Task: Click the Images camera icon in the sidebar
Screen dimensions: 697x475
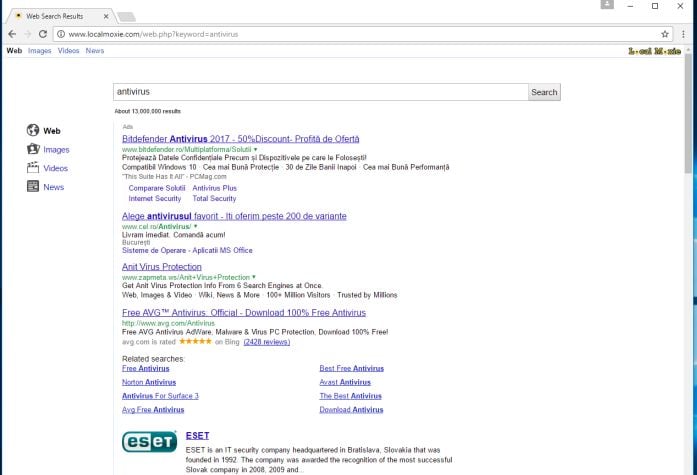Action: pos(33,149)
